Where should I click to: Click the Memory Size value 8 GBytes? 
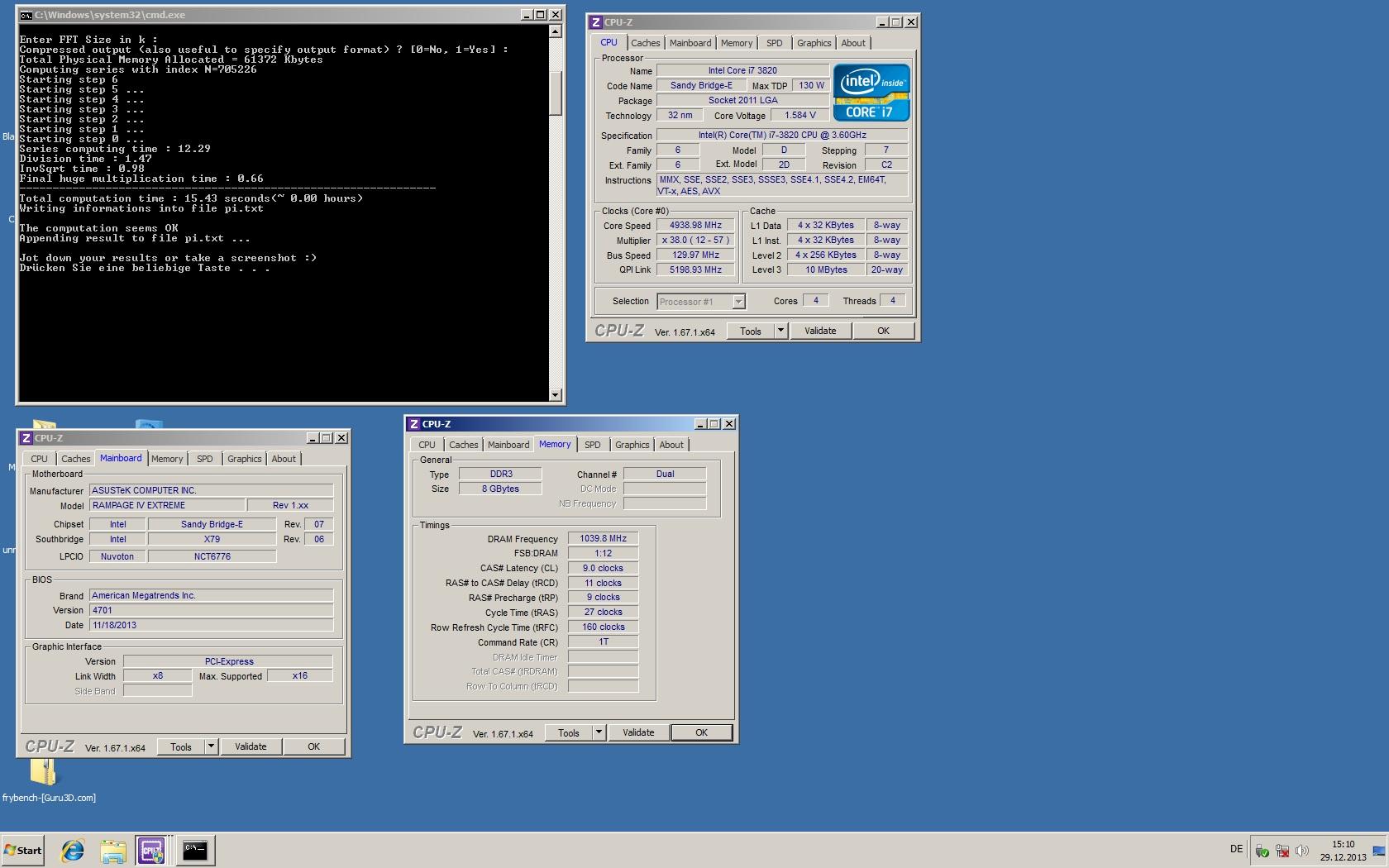pyautogui.click(x=500, y=489)
